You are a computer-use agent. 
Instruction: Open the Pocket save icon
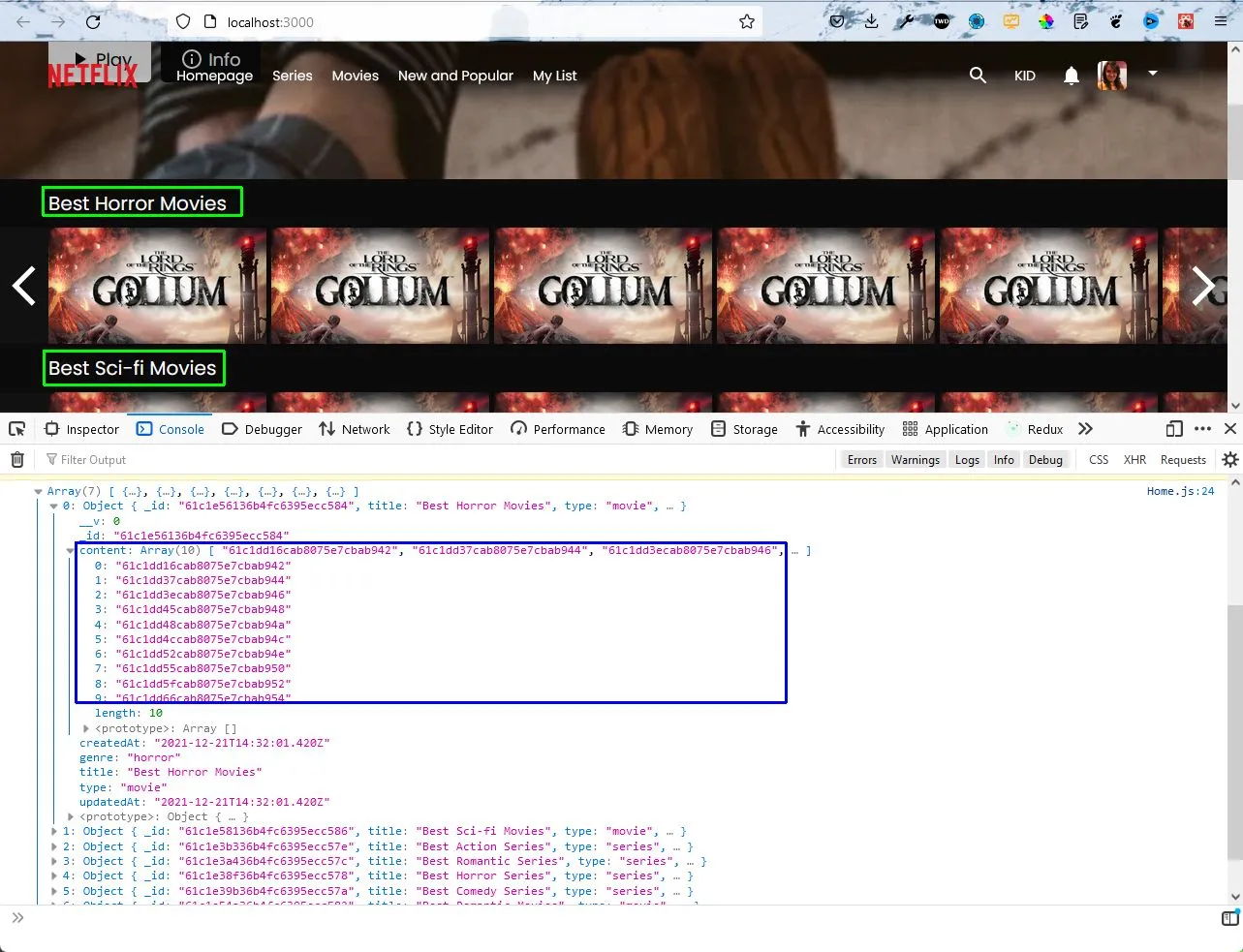pyautogui.click(x=837, y=21)
